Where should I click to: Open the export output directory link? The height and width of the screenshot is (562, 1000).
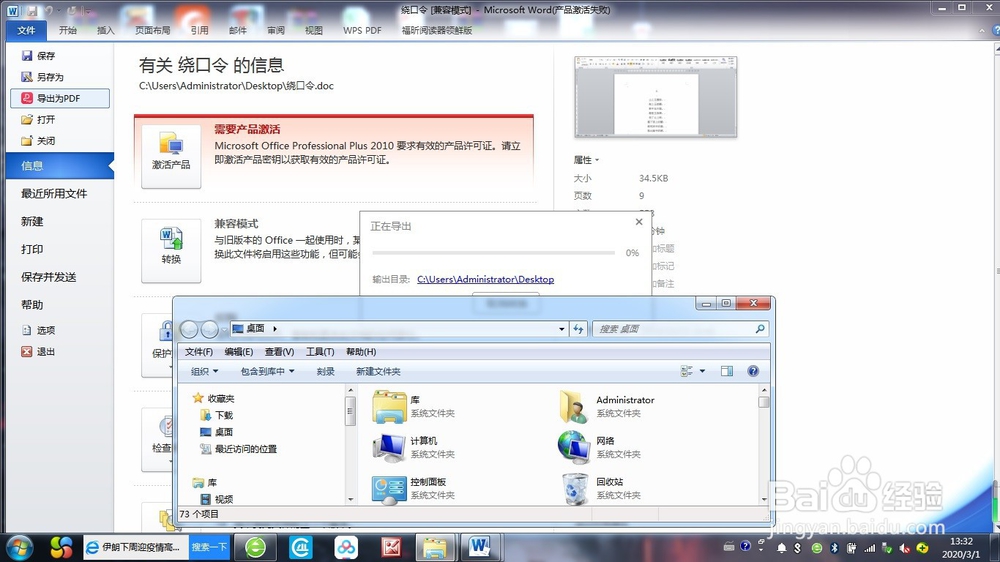point(485,279)
